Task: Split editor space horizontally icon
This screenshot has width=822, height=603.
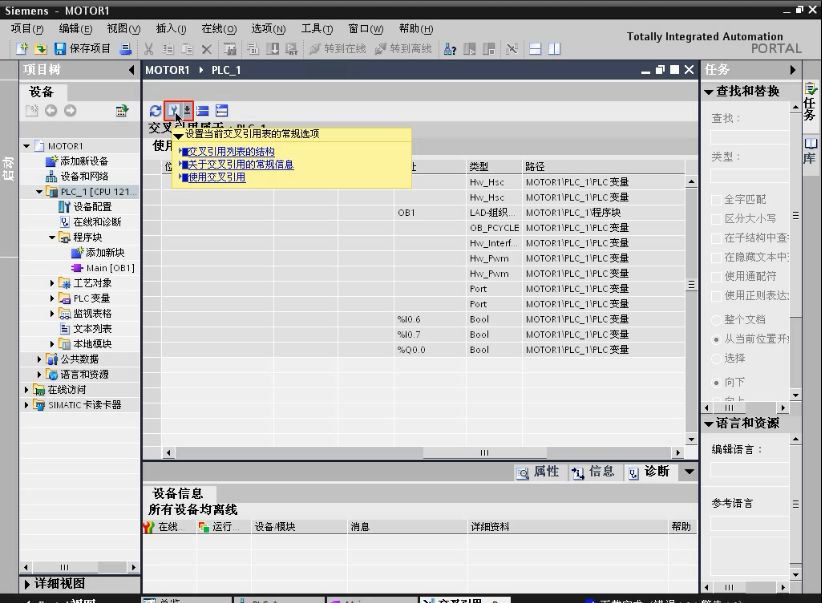Action: (x=535, y=49)
